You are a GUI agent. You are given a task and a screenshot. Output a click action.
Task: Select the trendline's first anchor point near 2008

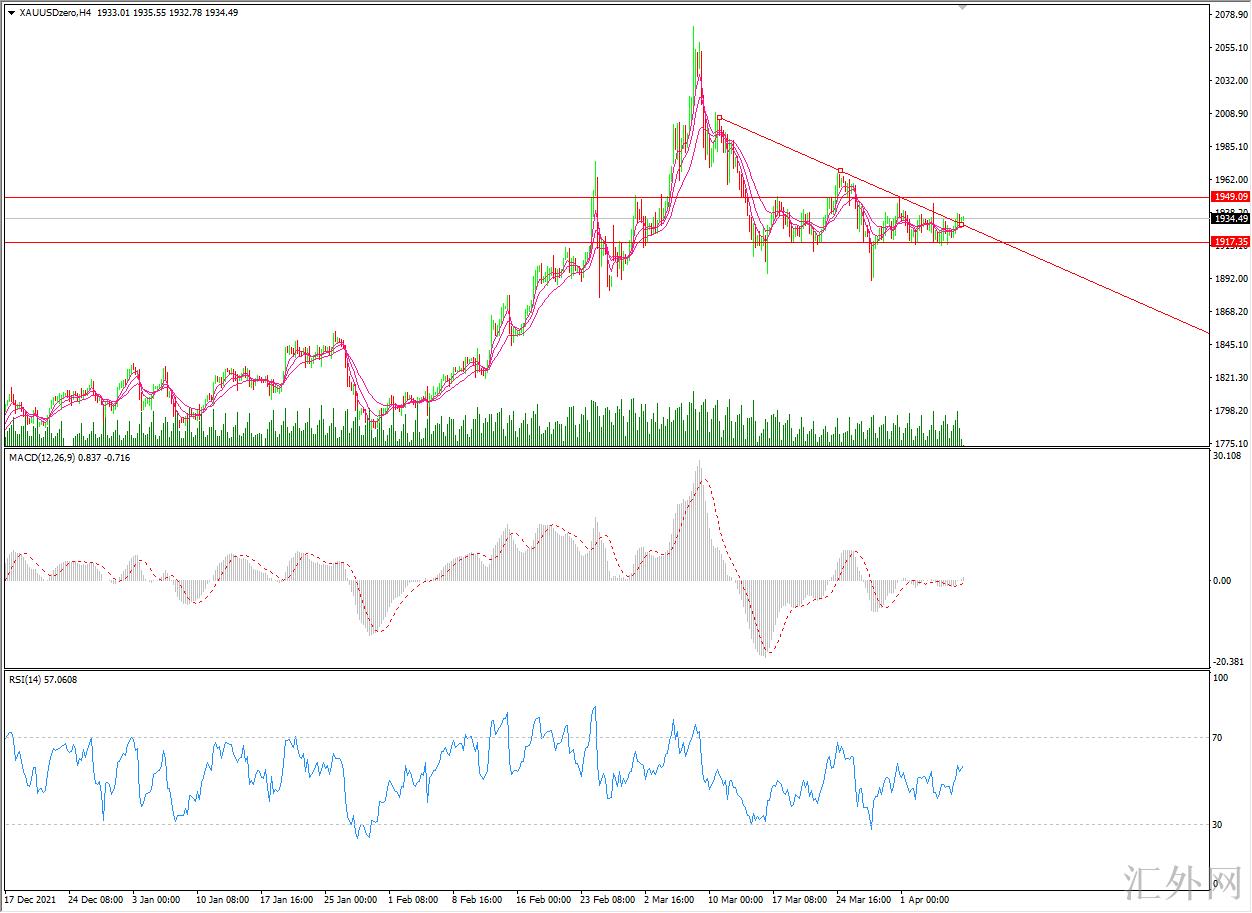(719, 117)
